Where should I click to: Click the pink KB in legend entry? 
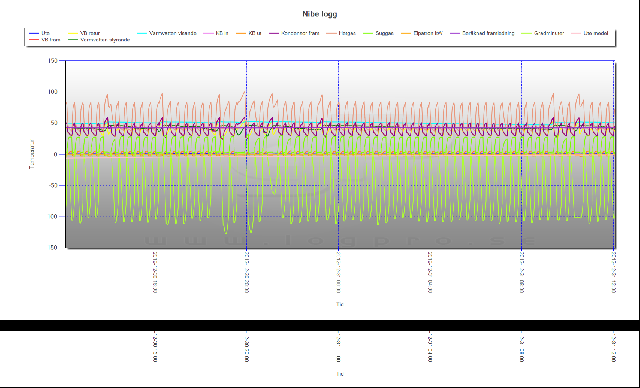coord(216,33)
